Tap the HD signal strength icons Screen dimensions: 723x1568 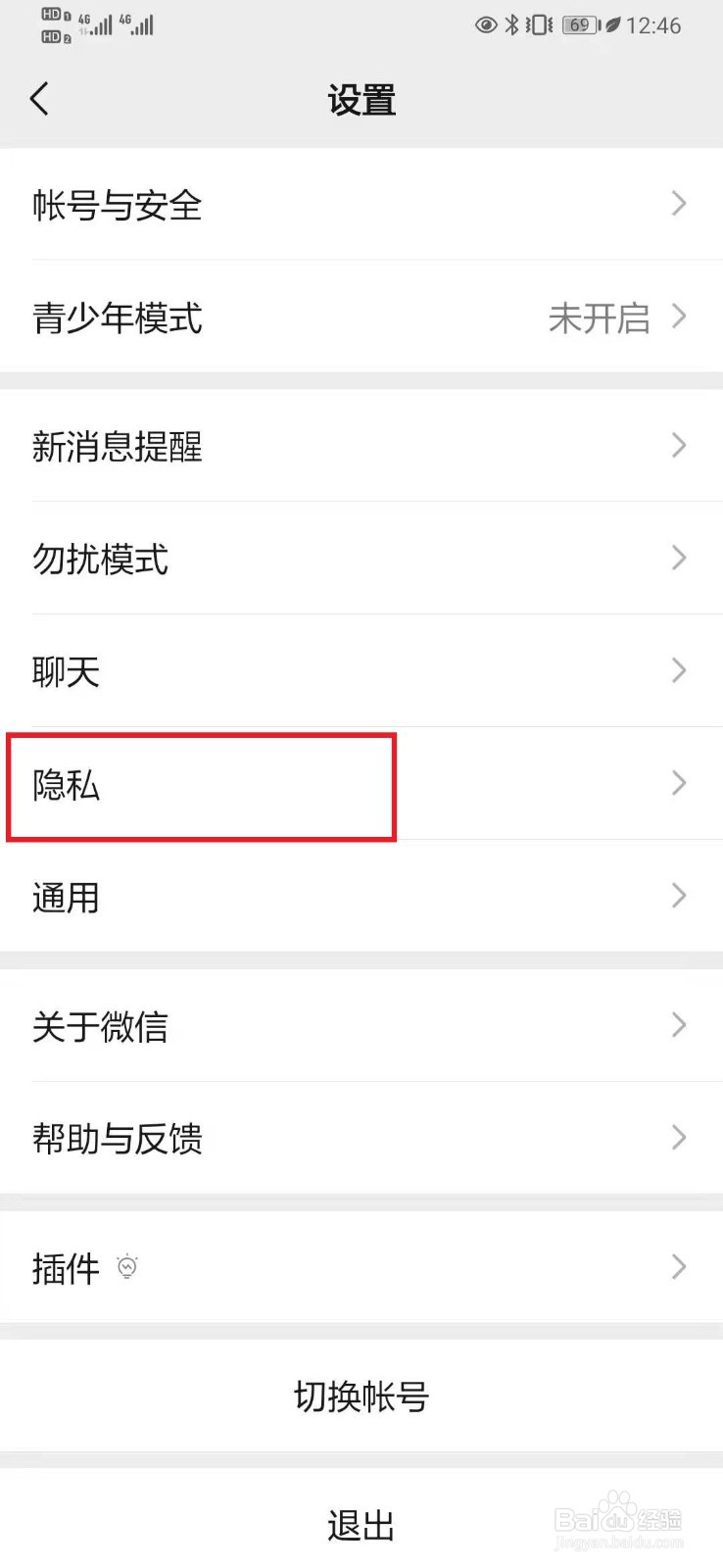pyautogui.click(x=98, y=25)
